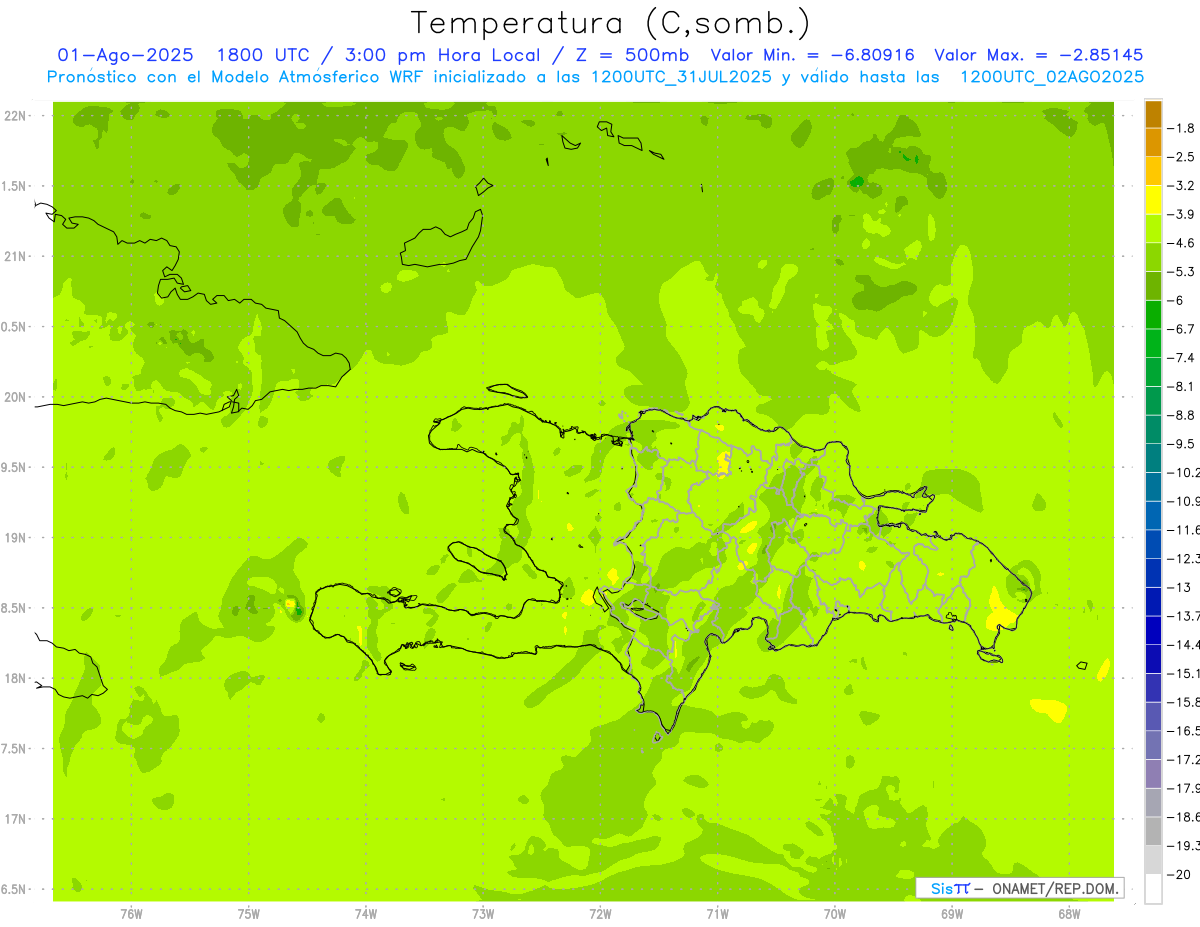Click the "68W" longitude label
The image size is (1200, 927).
[1068, 914]
